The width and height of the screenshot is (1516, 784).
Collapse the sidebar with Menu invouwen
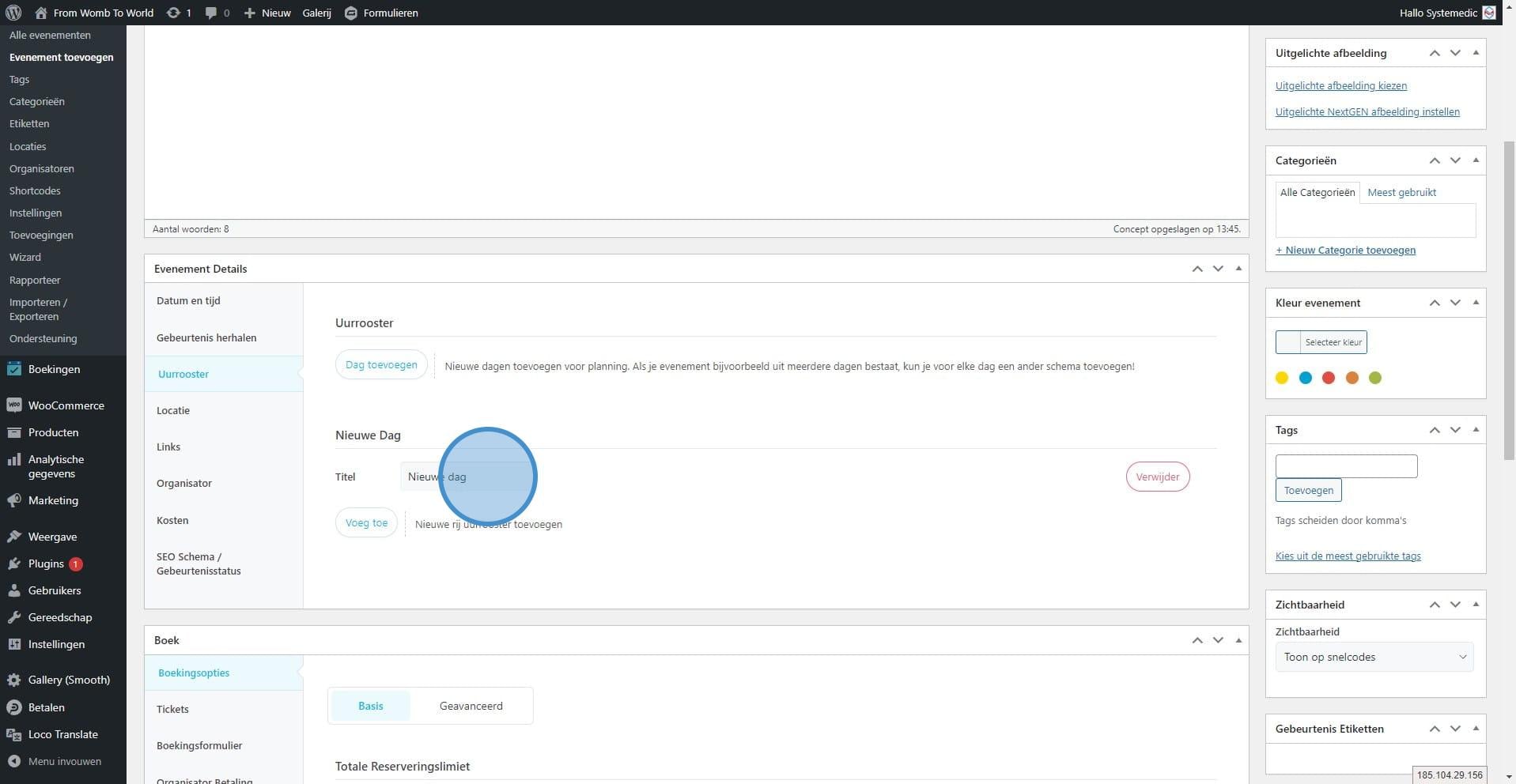tap(64, 761)
